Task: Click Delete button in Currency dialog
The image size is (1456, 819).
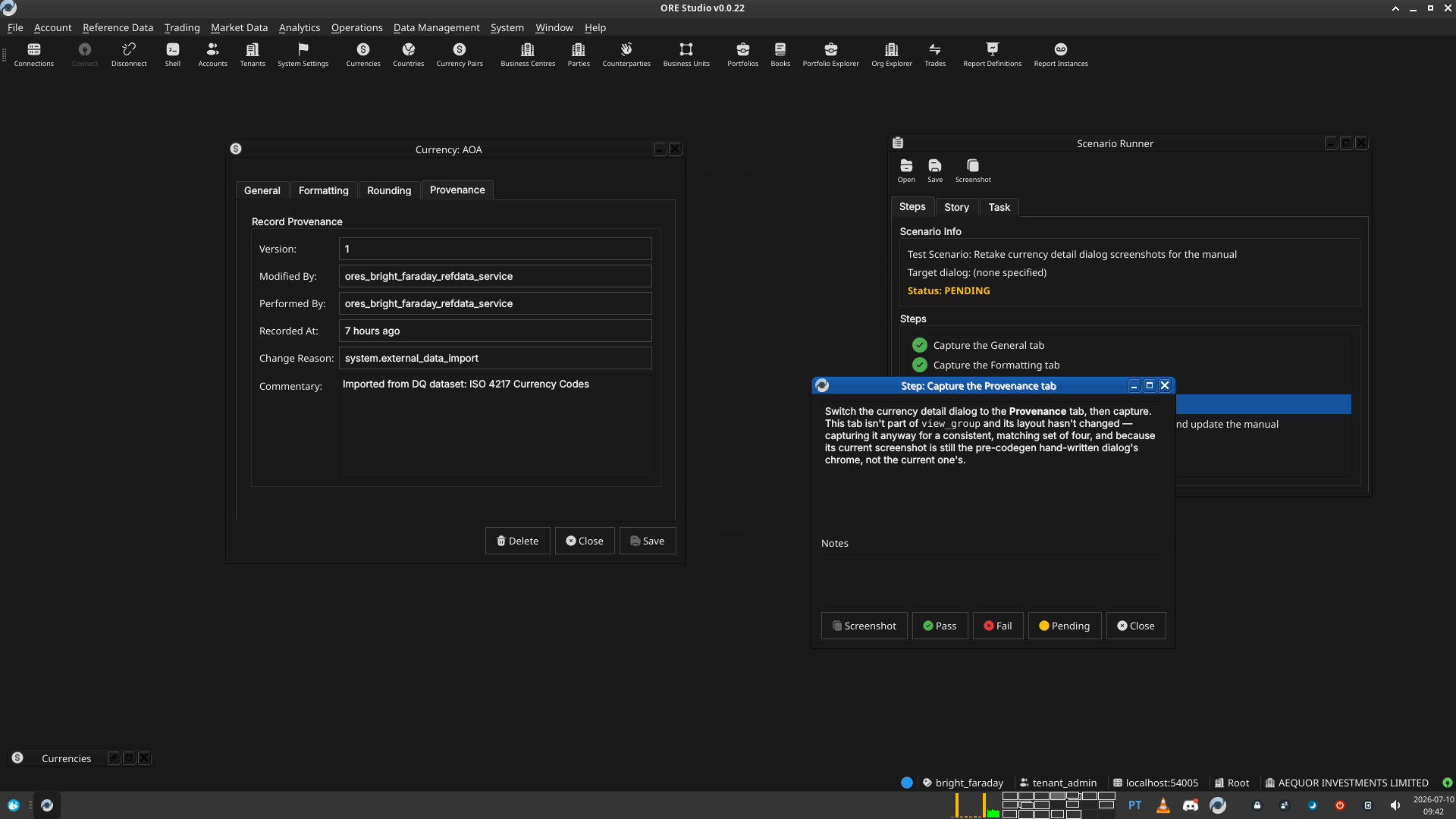Action: (517, 541)
